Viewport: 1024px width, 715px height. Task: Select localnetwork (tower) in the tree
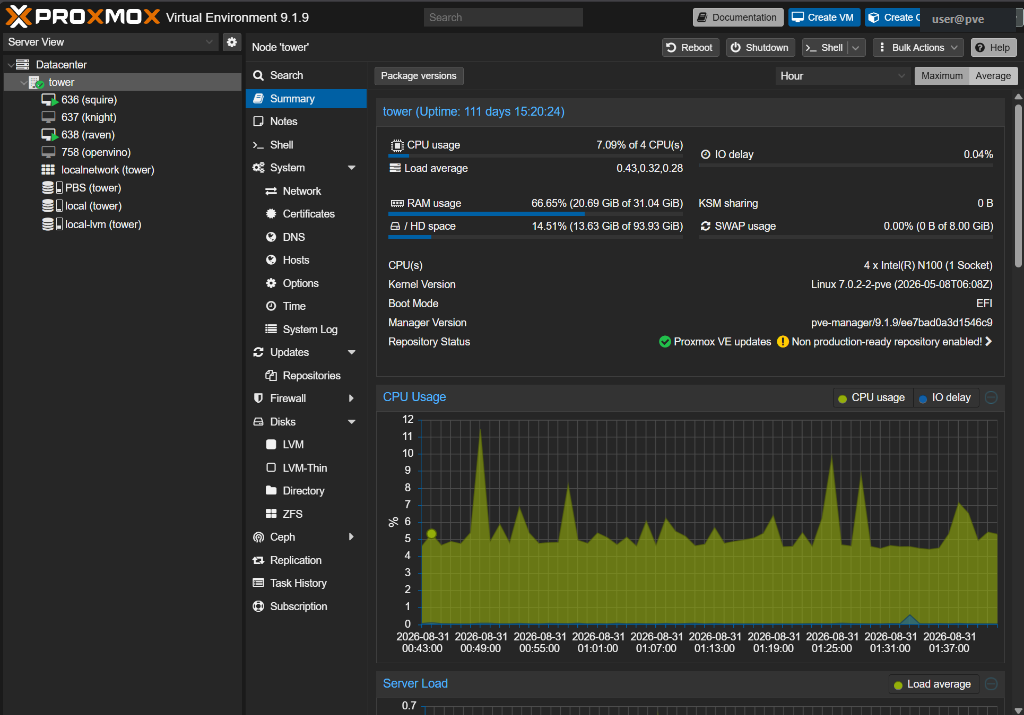click(x=107, y=170)
